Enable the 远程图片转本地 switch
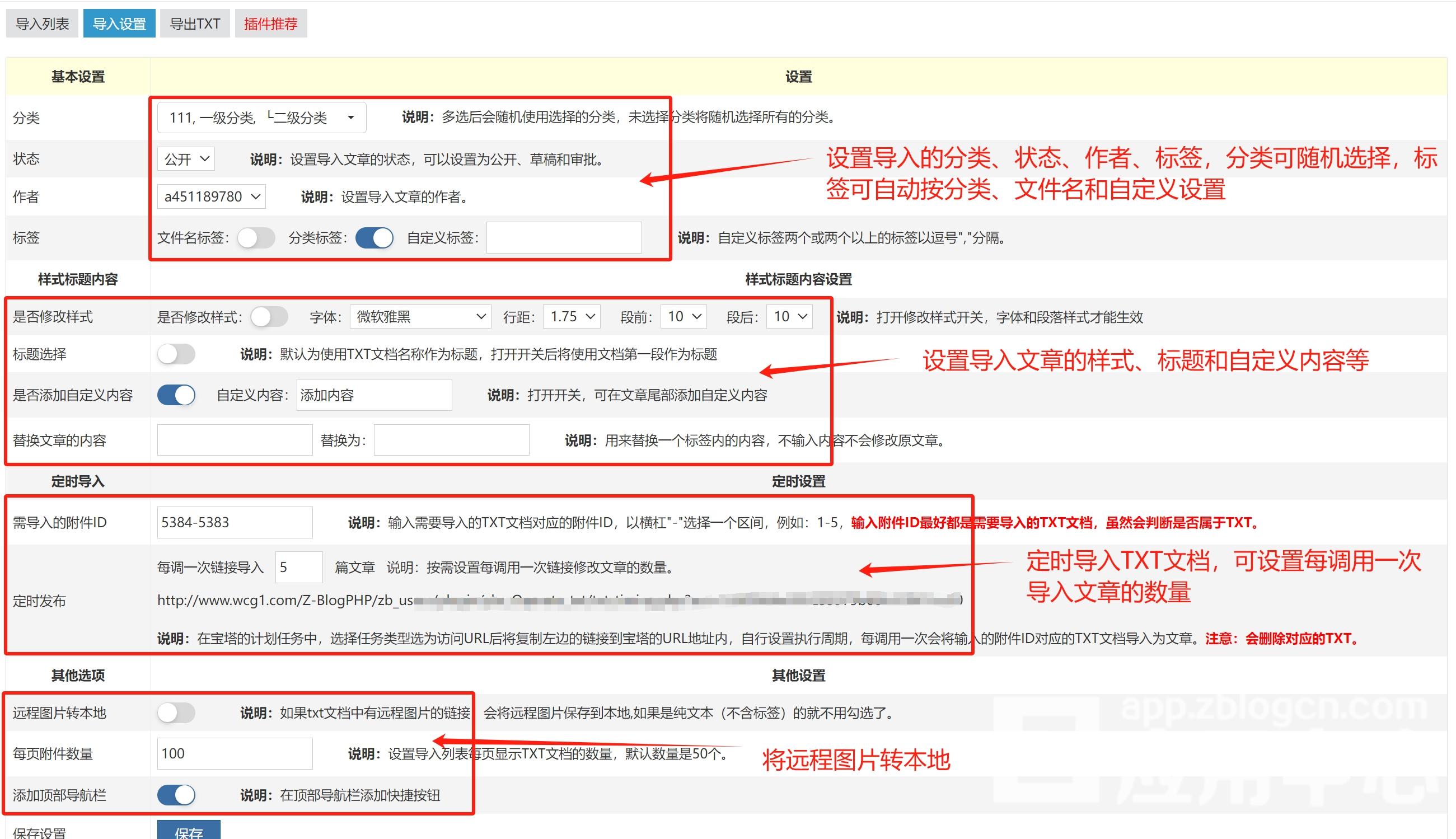1456x839 pixels. point(176,713)
